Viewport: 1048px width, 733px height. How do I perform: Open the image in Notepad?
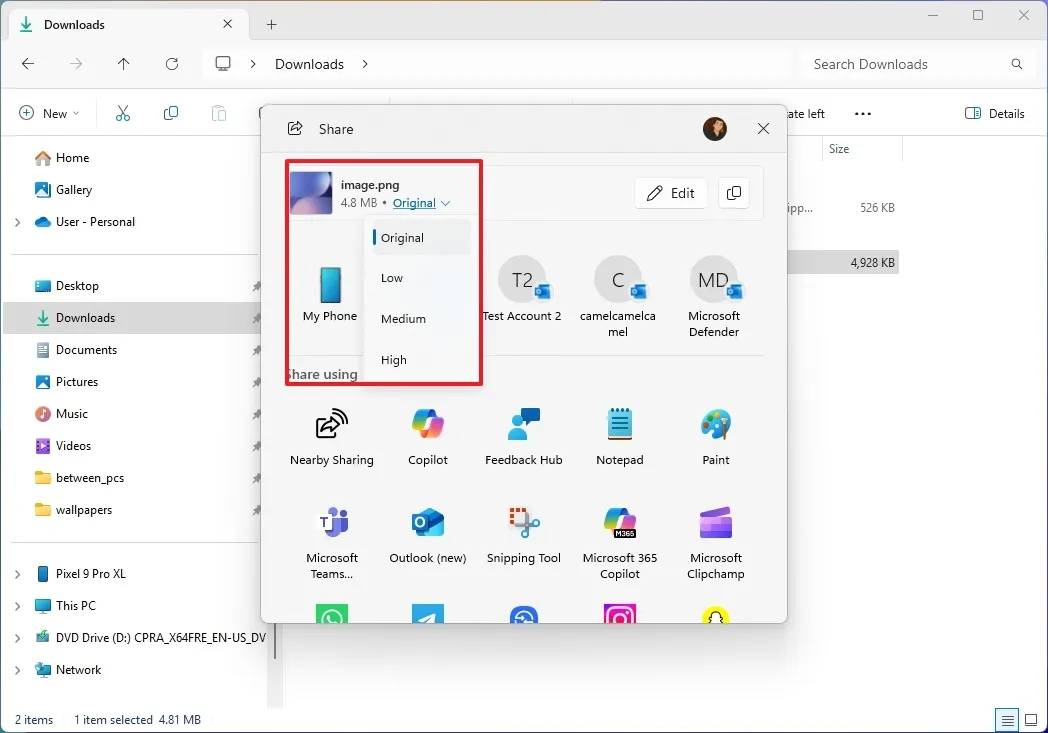click(x=619, y=433)
